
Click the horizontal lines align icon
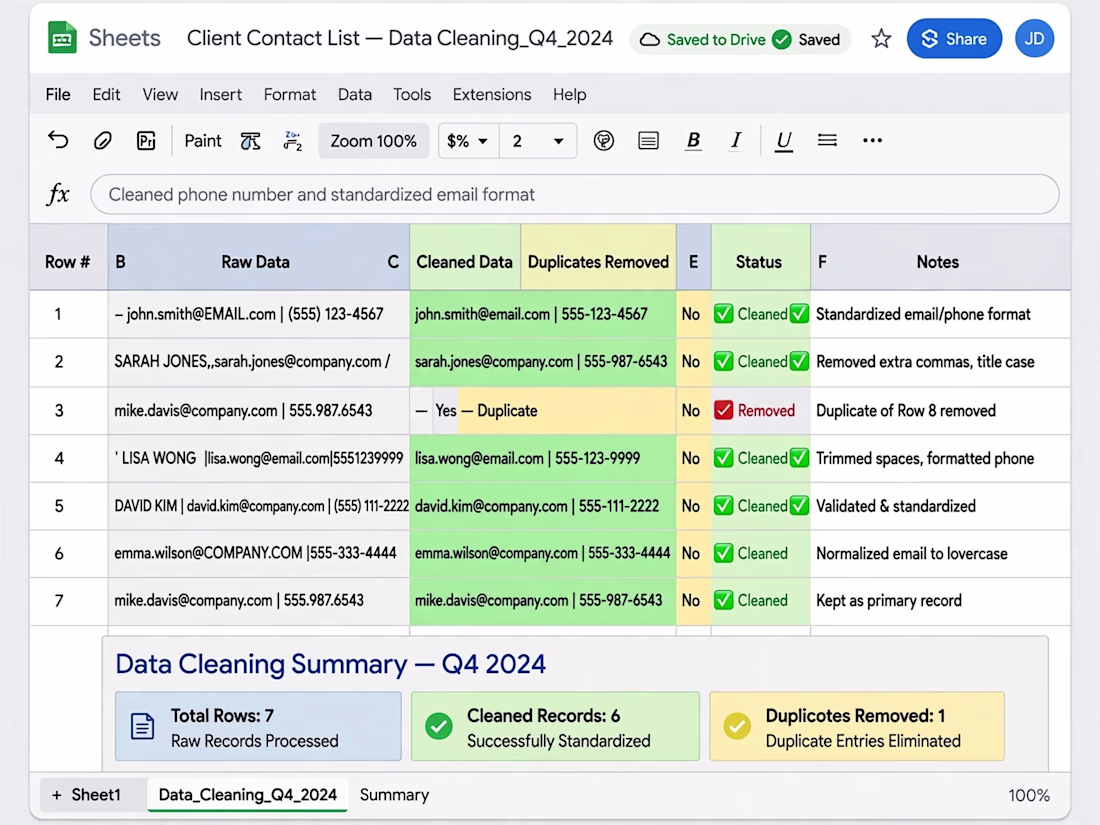(827, 140)
